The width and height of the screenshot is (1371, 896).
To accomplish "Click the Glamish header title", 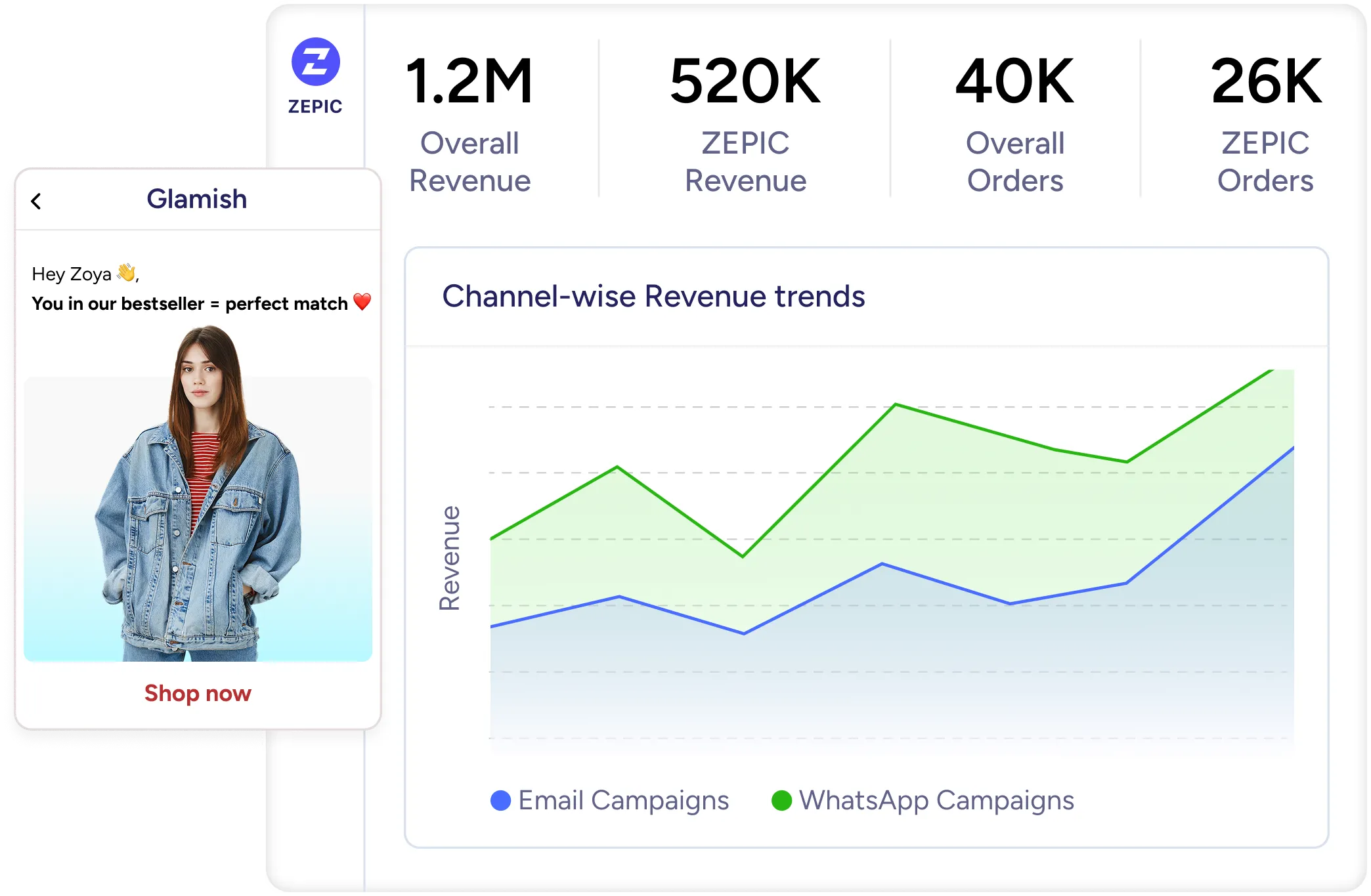I will pyautogui.click(x=197, y=199).
